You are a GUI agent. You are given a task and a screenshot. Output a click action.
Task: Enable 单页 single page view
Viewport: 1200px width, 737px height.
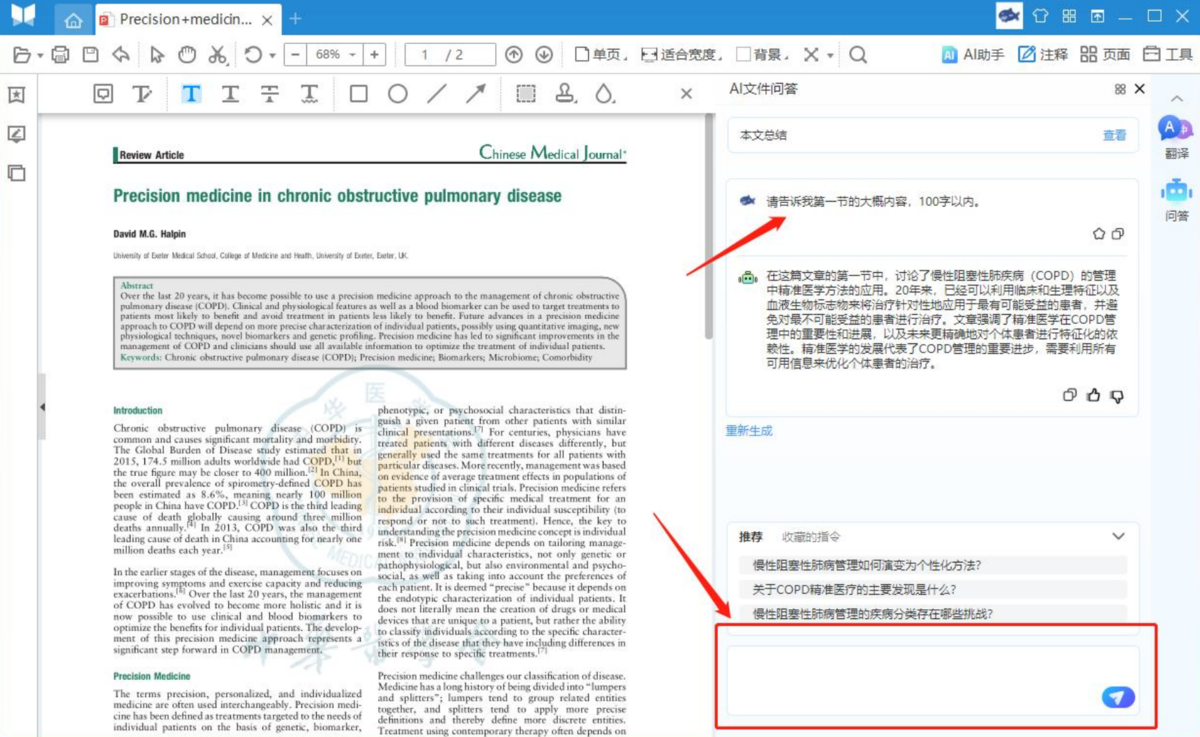click(x=583, y=55)
